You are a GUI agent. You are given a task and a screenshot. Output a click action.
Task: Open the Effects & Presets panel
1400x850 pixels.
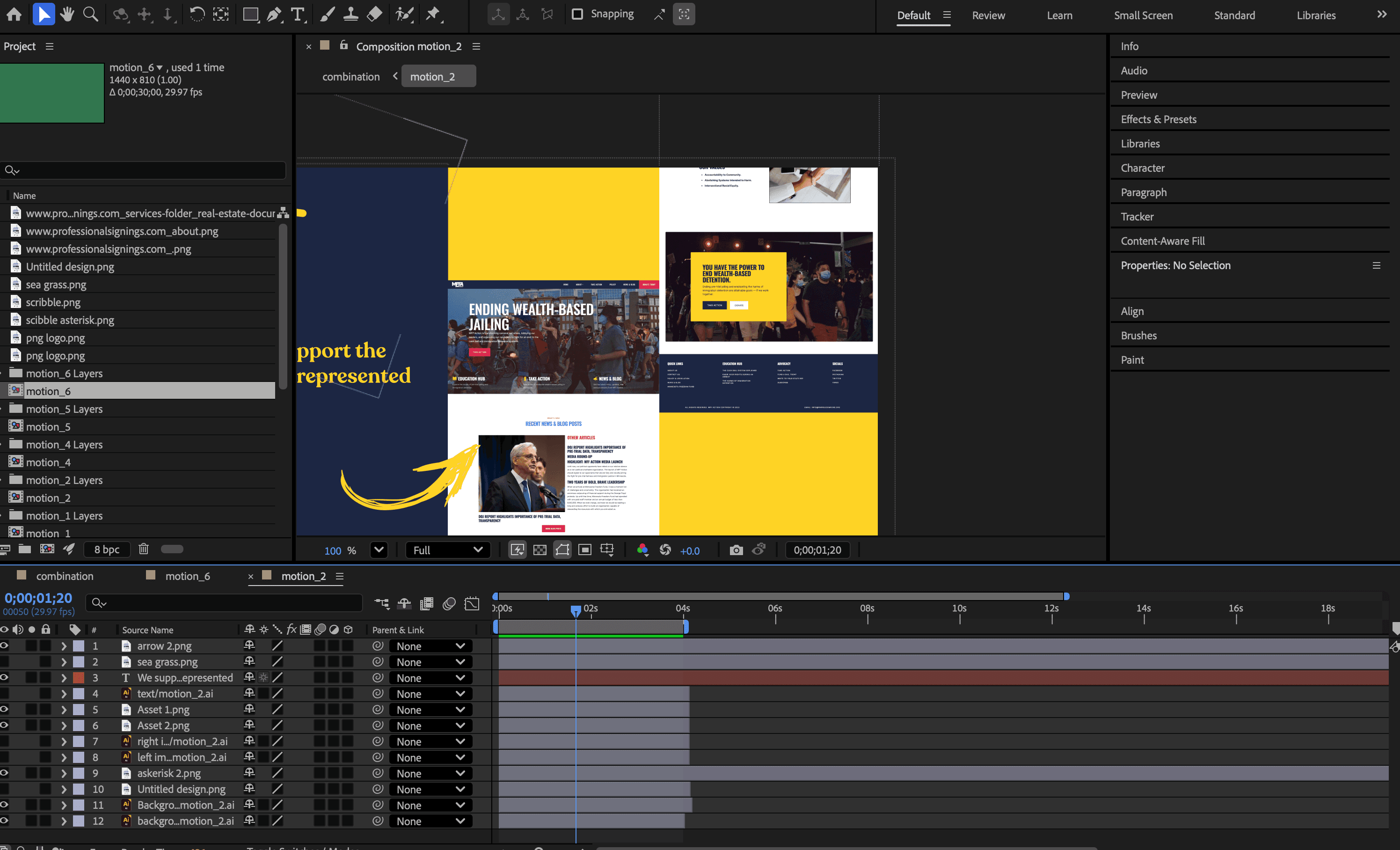(x=1158, y=119)
